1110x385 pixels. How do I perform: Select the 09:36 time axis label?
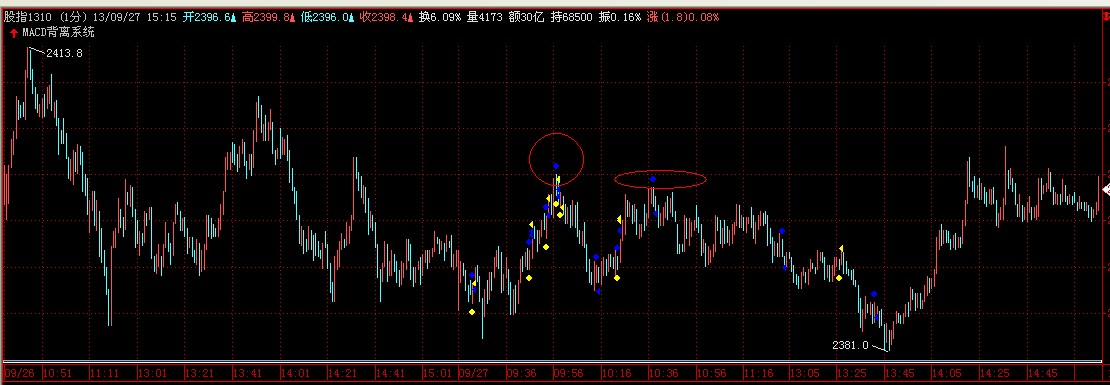(520, 372)
